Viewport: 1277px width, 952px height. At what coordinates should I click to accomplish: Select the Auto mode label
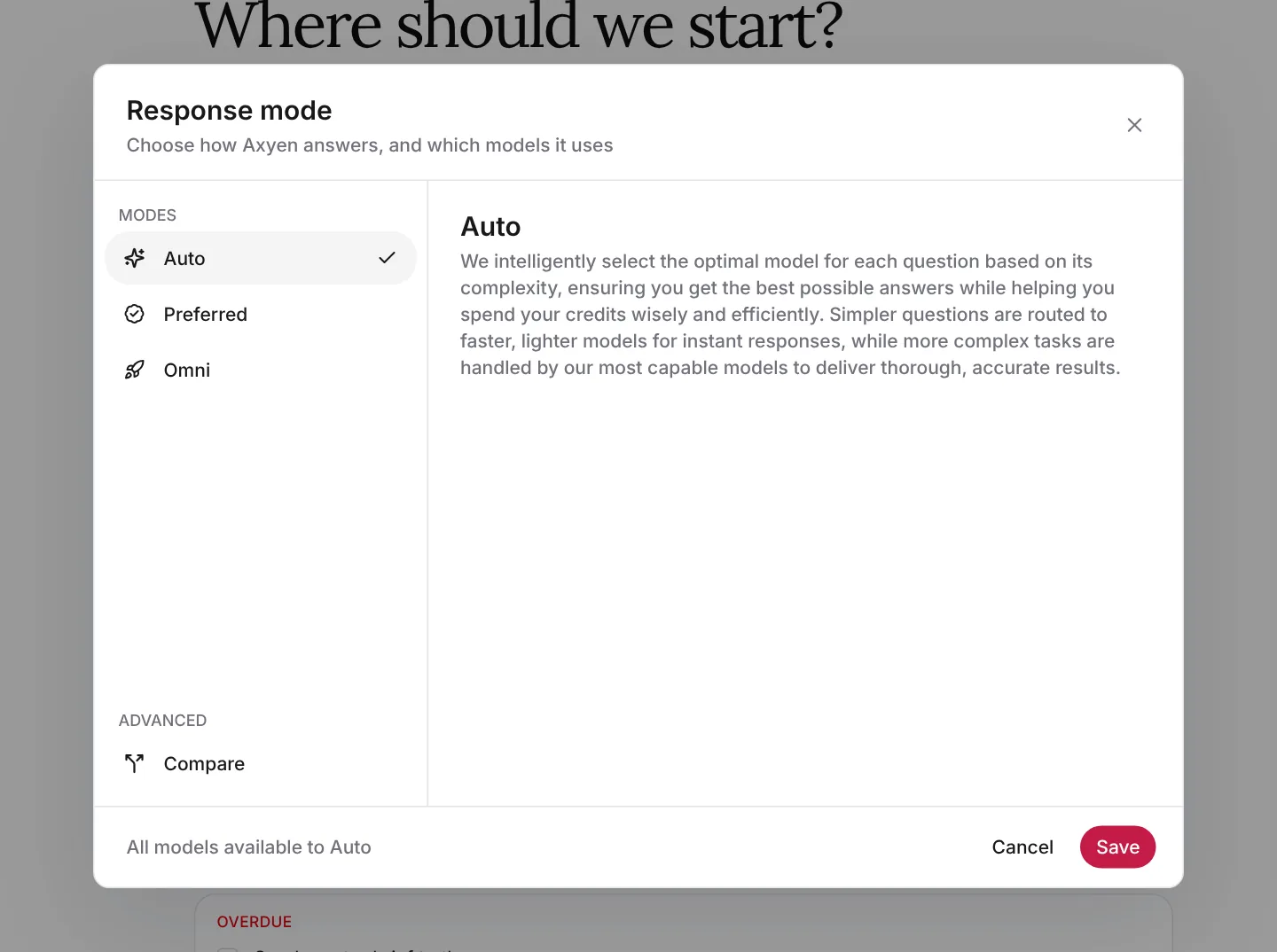184,258
